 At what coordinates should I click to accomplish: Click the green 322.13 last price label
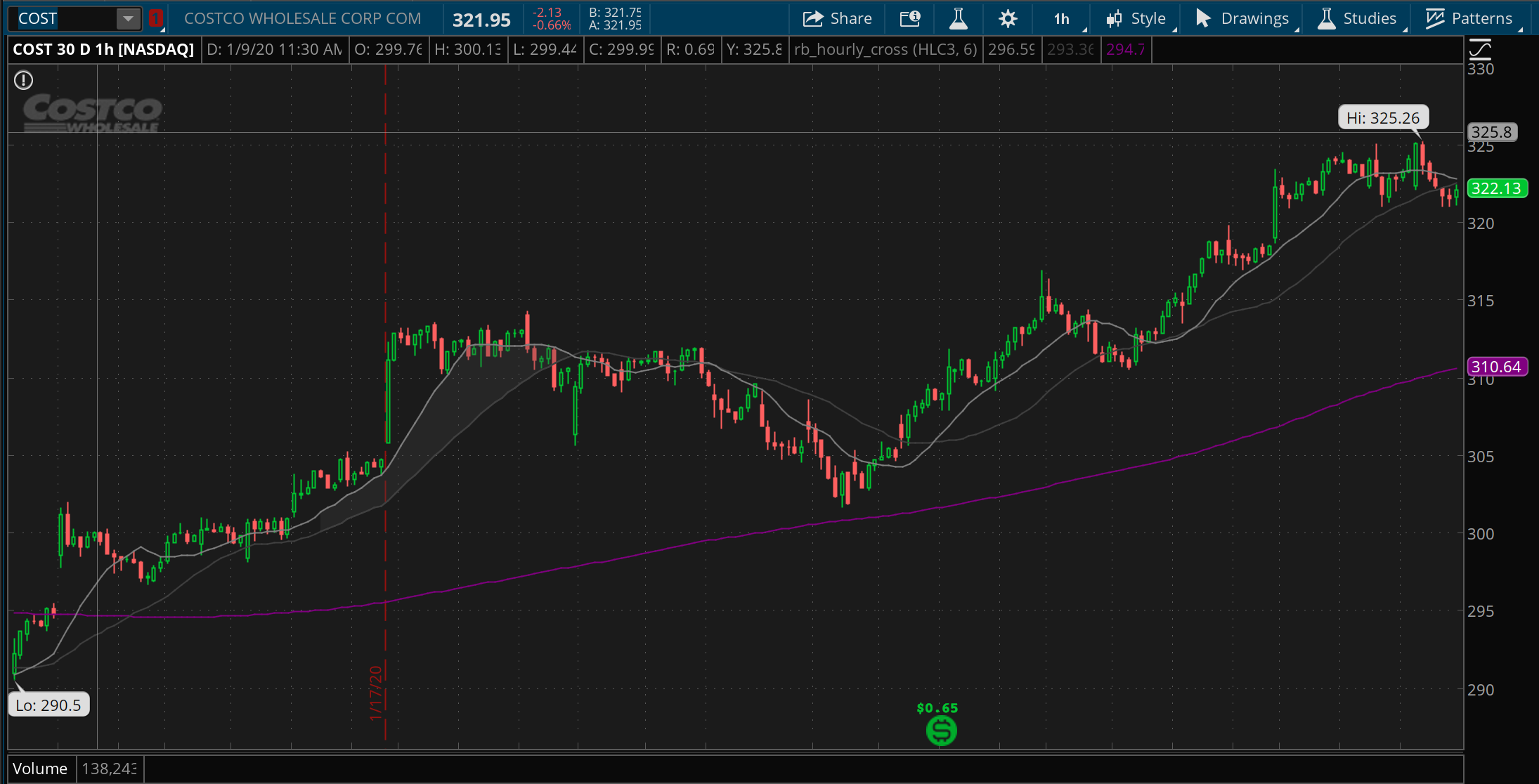1496,188
